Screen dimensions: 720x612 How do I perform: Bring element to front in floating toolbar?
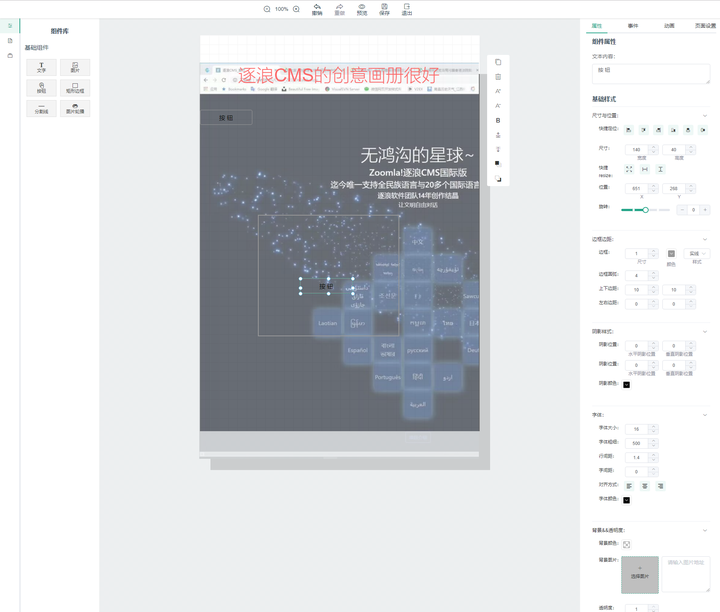click(498, 163)
